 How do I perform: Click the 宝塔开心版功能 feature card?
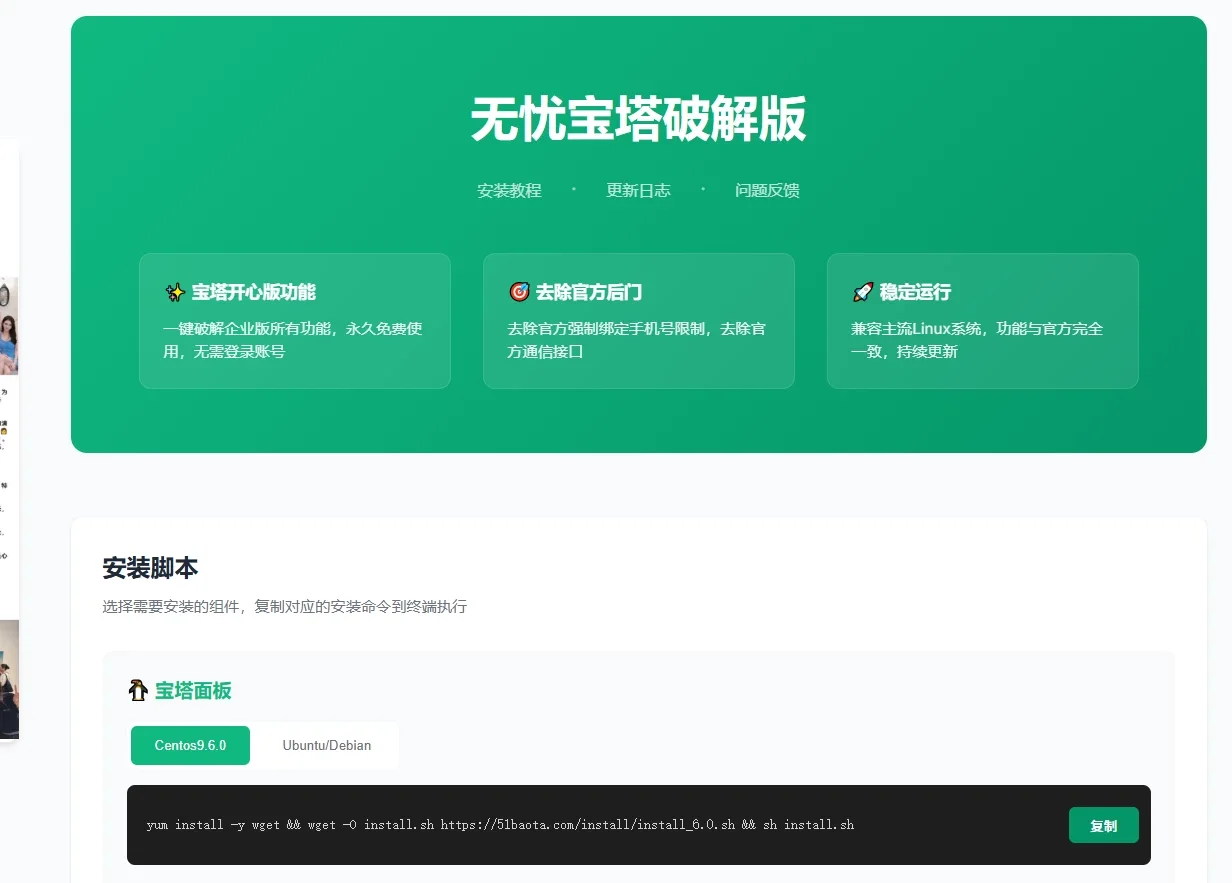(295, 320)
